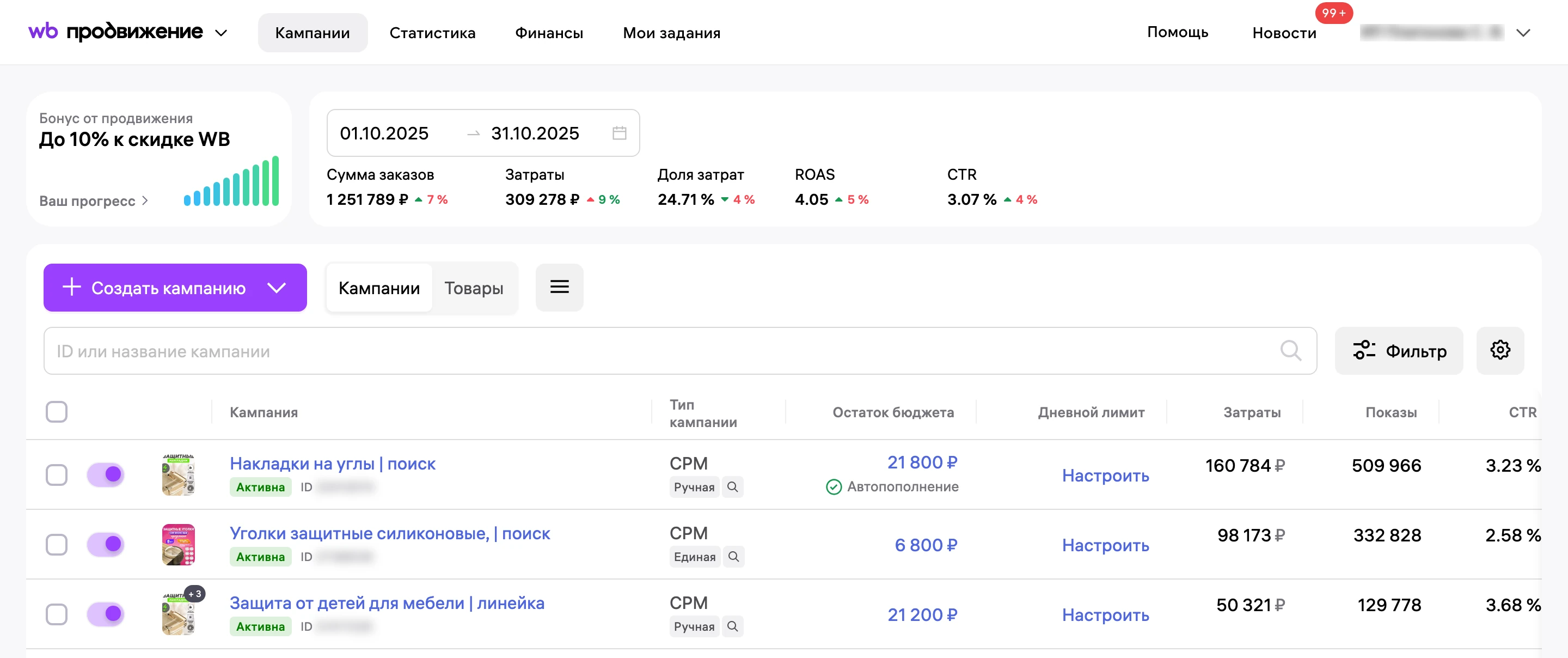Screen dimensions: 1568x658
Task: Click magnifier icon next to Ручная in first row
Action: [x=733, y=487]
